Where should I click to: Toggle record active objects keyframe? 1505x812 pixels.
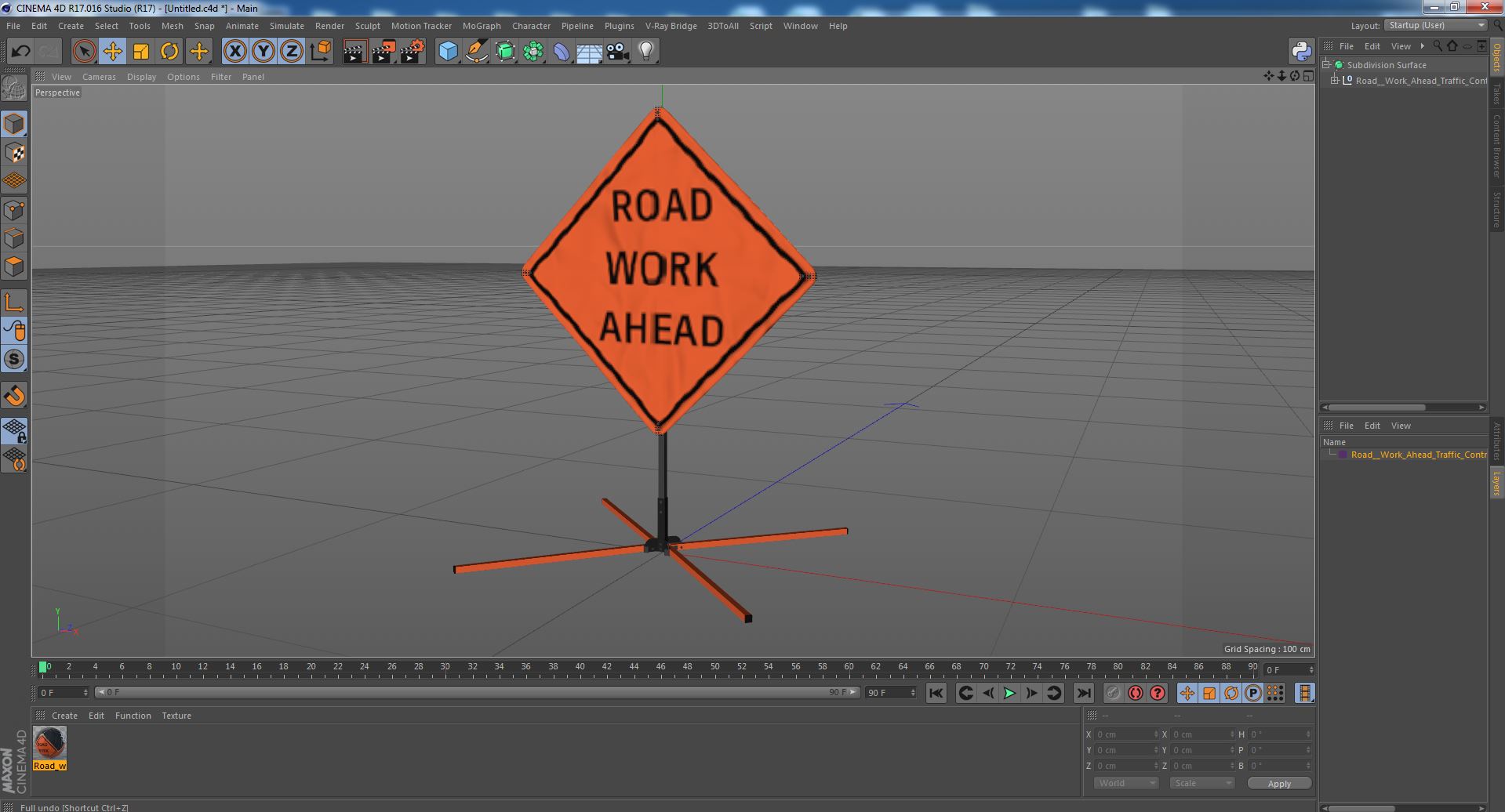1113,693
